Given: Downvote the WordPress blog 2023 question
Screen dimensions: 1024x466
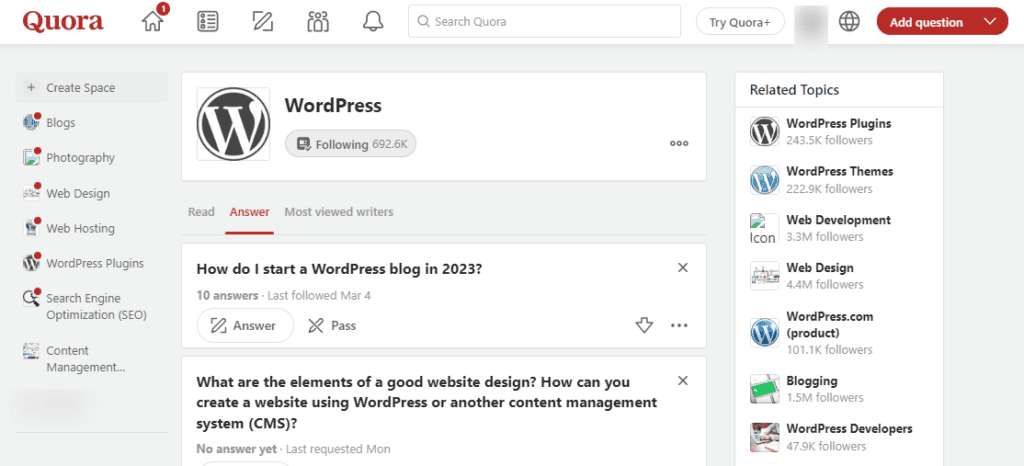Looking at the screenshot, I should tap(644, 325).
